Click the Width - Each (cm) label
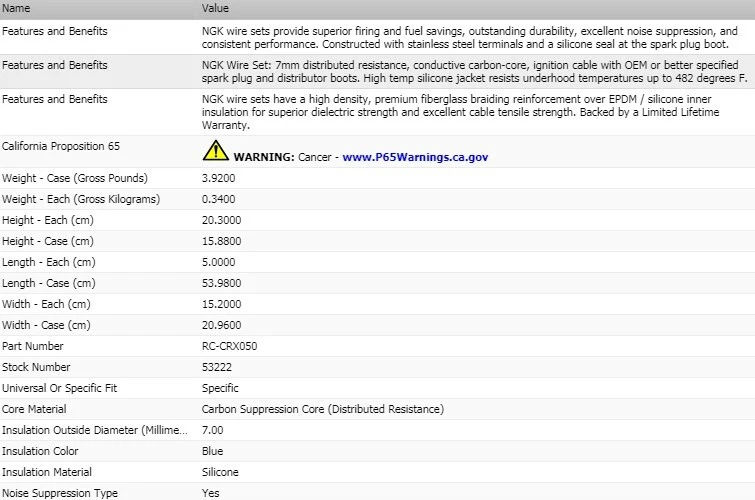Image resolution: width=755 pixels, height=500 pixels. tap(46, 304)
